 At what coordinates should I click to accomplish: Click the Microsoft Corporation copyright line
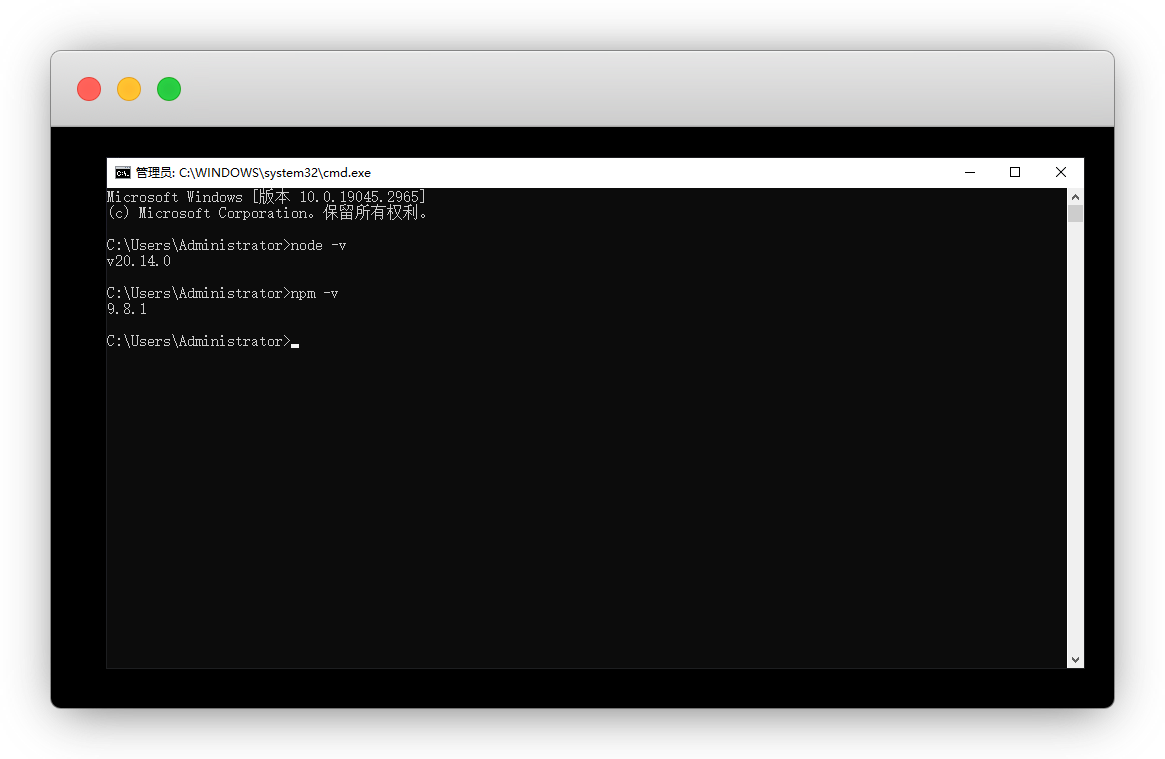click(266, 213)
